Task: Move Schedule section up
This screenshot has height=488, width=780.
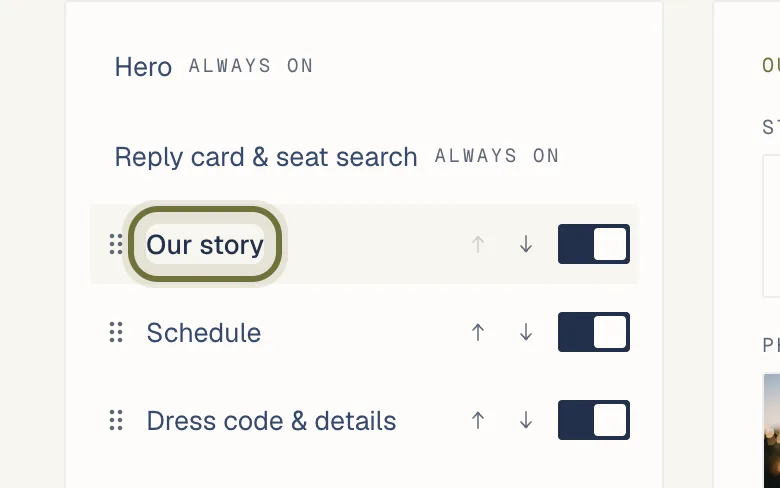Action: click(478, 332)
